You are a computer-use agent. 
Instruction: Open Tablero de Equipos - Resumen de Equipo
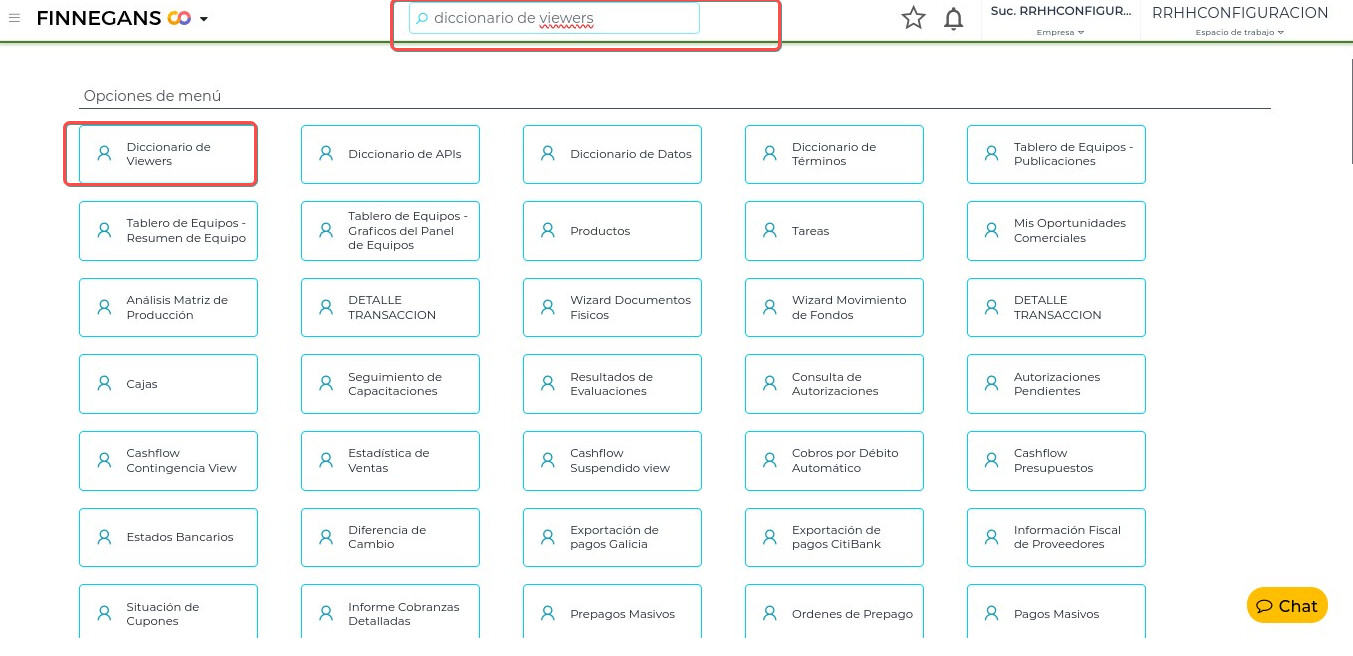tap(168, 231)
